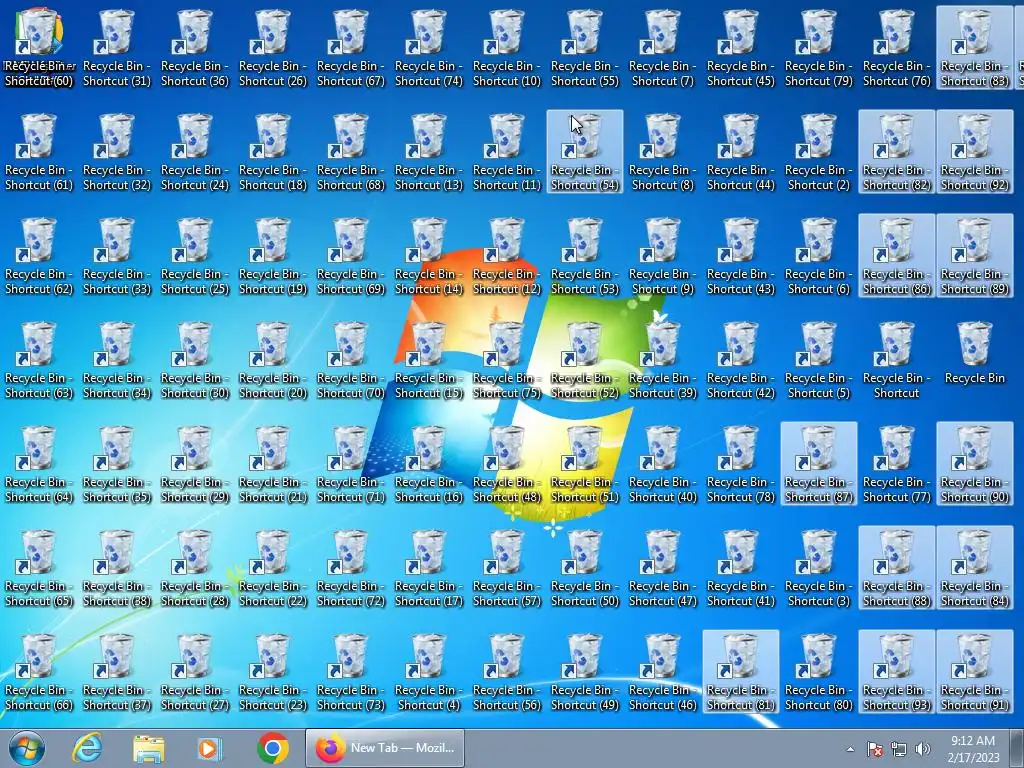Select Recycle Bin - Shortcut (10)
Viewport: 1024px width, 768px height.
click(x=507, y=48)
